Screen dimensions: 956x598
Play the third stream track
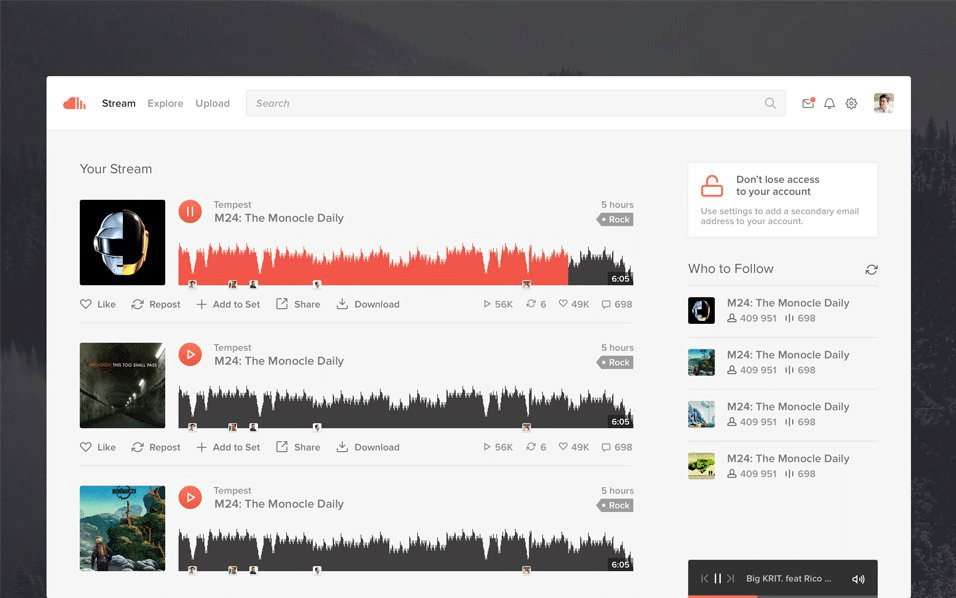point(190,497)
